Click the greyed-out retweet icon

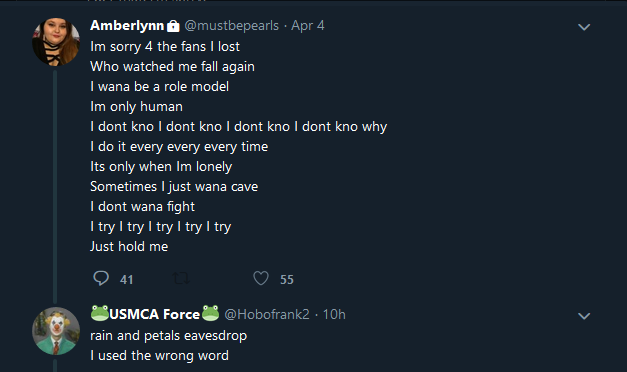pyautogui.click(x=181, y=278)
